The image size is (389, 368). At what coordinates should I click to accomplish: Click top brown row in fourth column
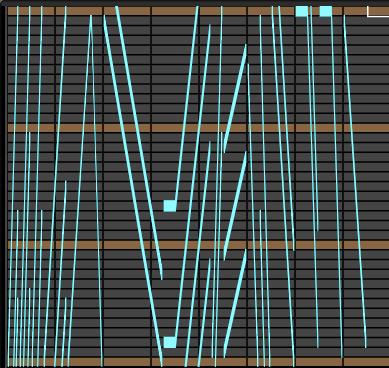175,11
